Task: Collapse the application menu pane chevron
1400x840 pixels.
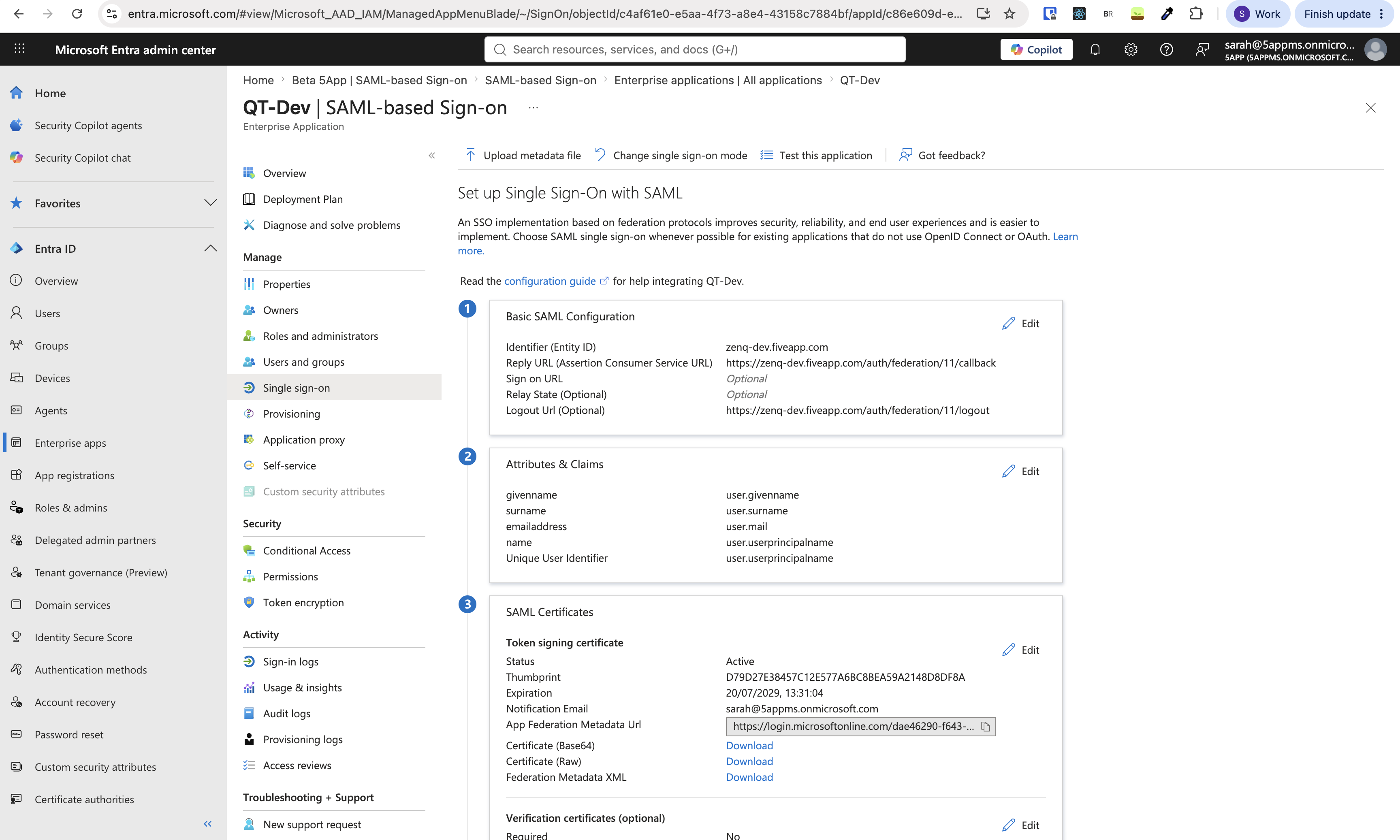Action: pos(432,155)
